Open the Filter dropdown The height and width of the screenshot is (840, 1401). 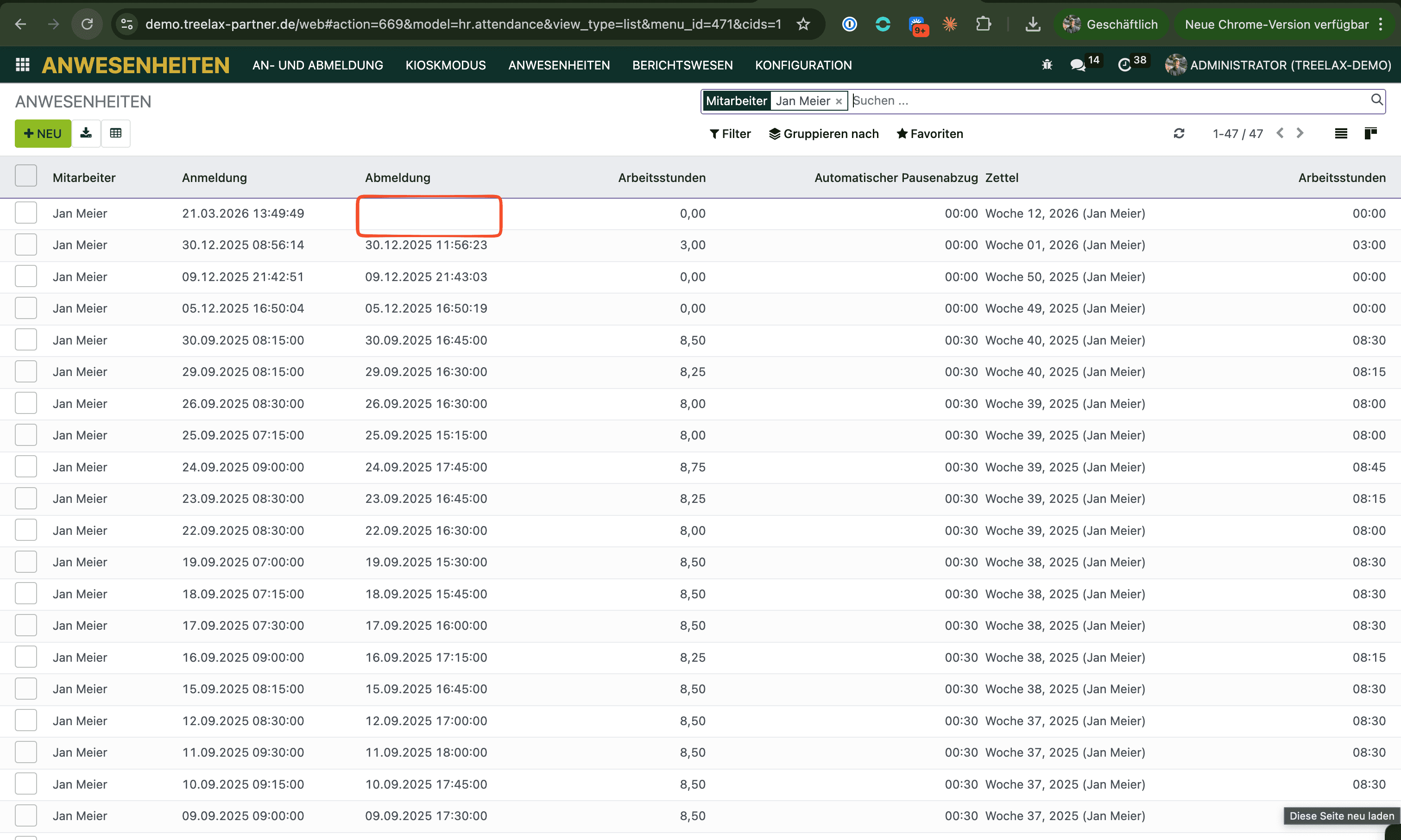pyautogui.click(x=730, y=133)
